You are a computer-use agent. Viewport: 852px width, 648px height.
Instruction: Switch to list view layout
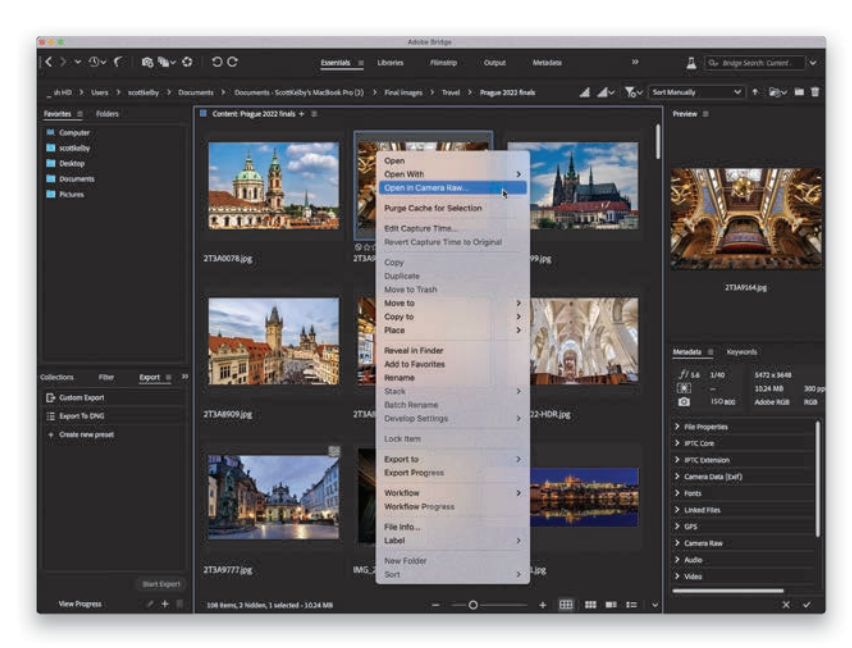click(631, 605)
